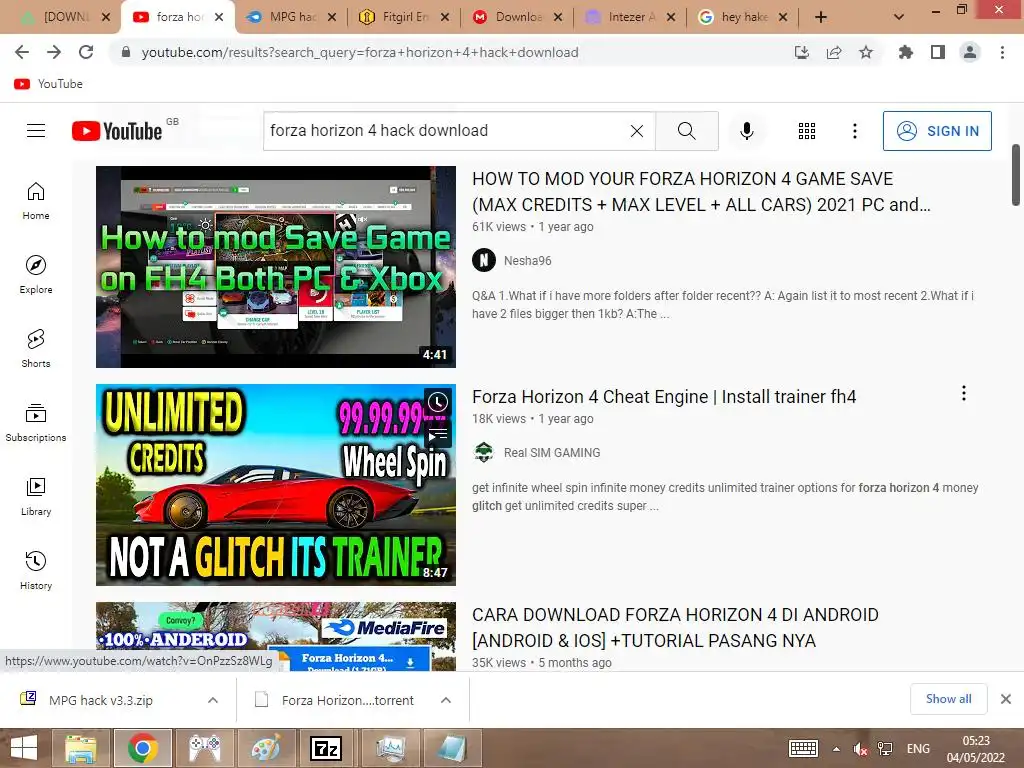
Task: Close the downloads bar
Action: [x=1006, y=699]
